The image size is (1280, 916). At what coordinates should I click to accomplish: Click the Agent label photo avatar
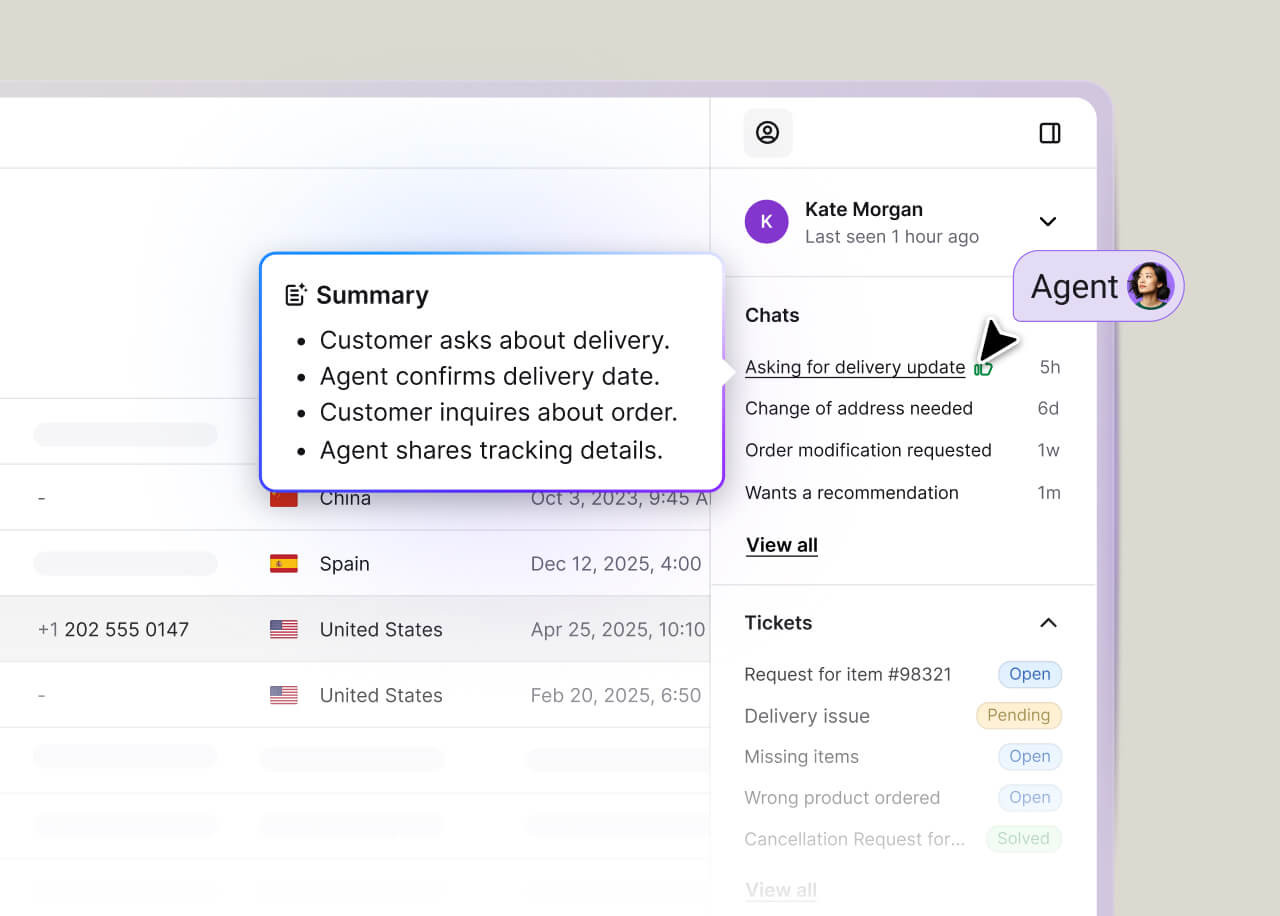(1150, 286)
